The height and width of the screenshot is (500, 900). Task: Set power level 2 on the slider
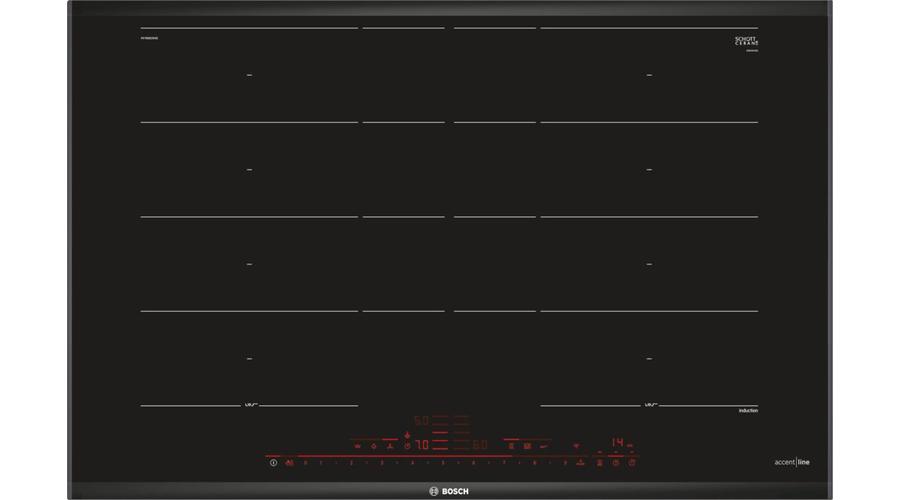351,463
